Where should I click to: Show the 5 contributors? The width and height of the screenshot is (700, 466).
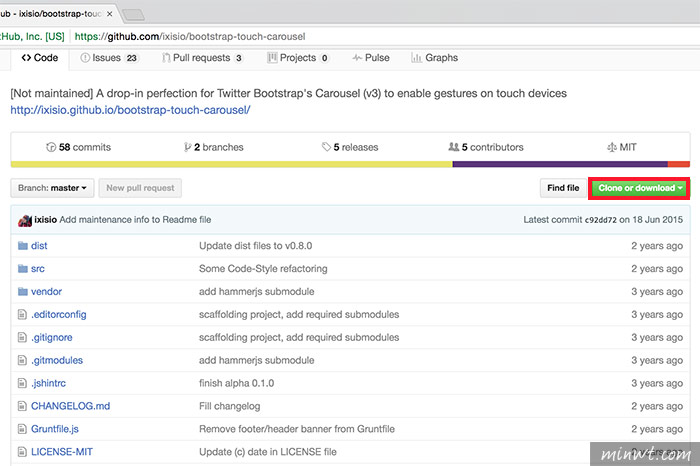pyautogui.click(x=486, y=147)
